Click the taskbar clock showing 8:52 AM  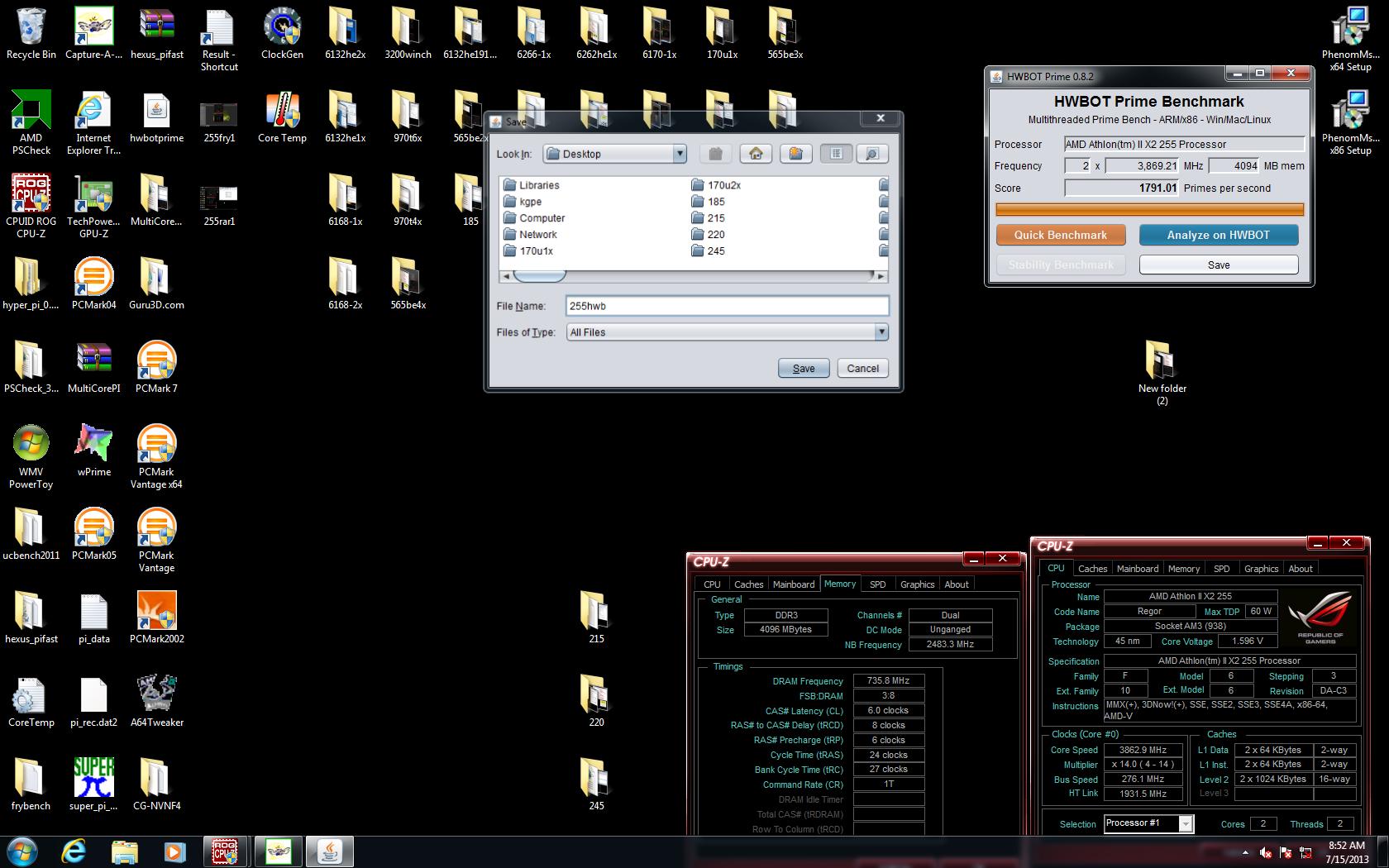click(x=1346, y=852)
